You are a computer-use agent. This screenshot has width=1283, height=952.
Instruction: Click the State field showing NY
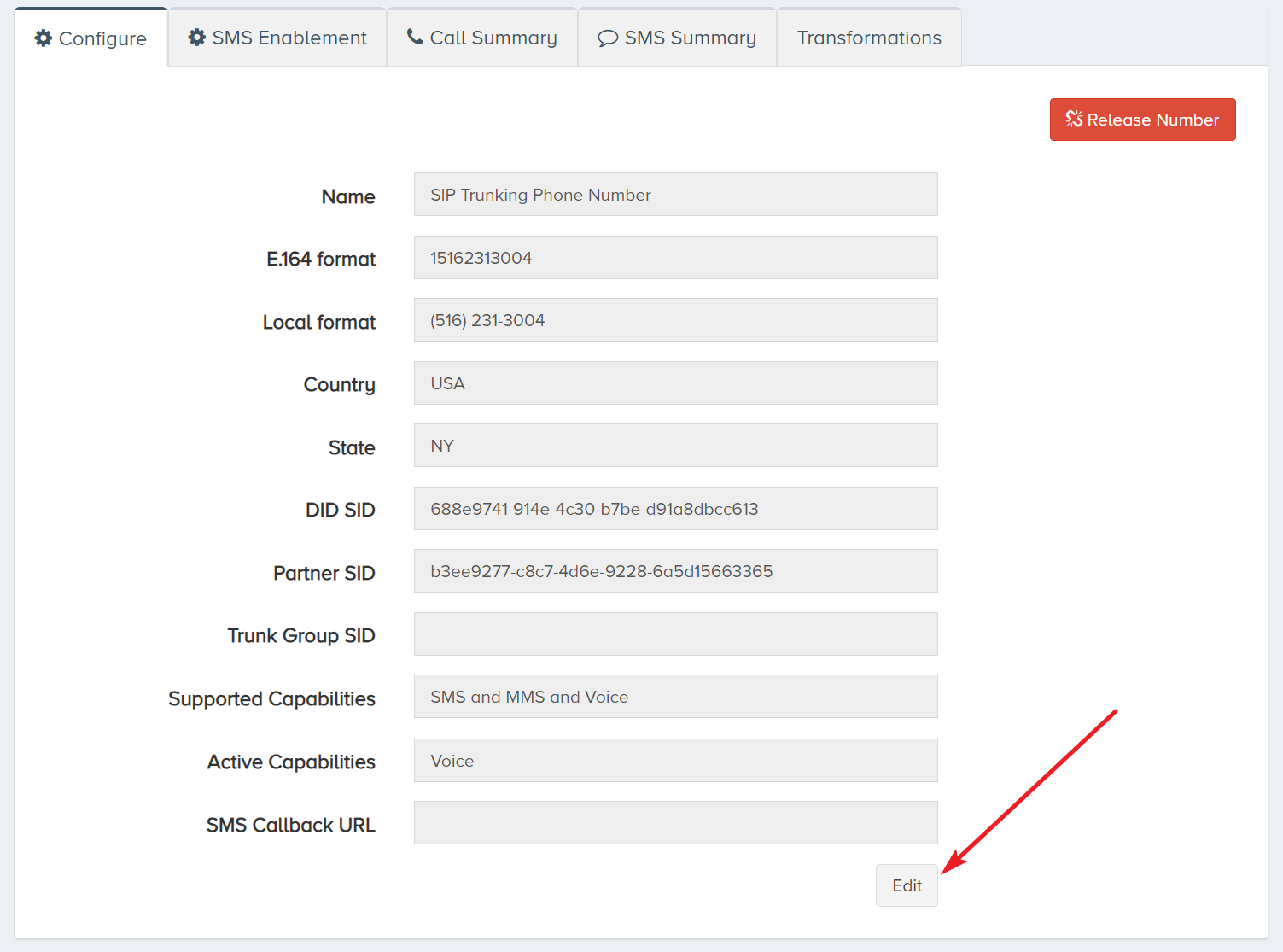[x=676, y=446]
